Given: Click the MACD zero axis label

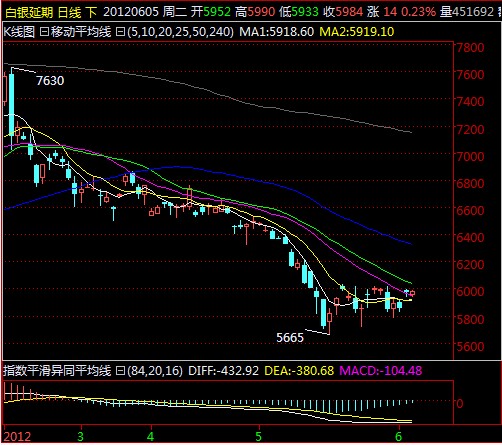Looking at the screenshot, I should pyautogui.click(x=460, y=404).
